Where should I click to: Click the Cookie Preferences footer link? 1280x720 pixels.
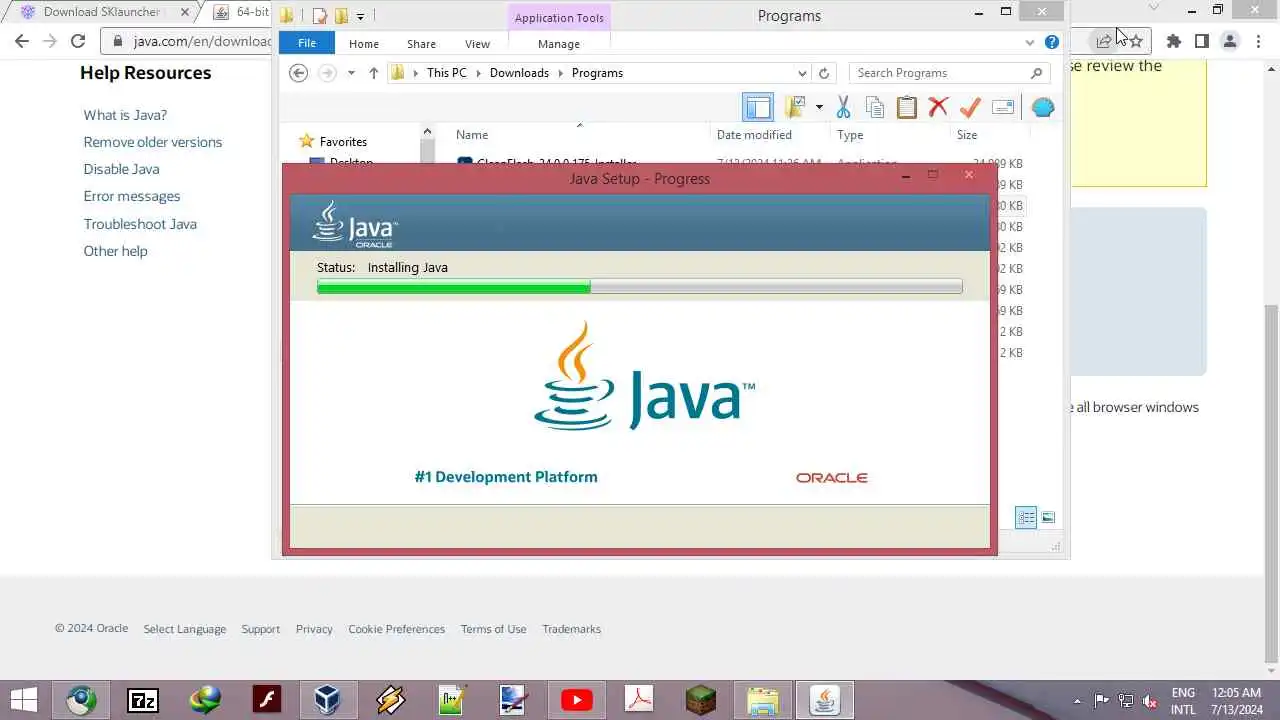click(396, 629)
